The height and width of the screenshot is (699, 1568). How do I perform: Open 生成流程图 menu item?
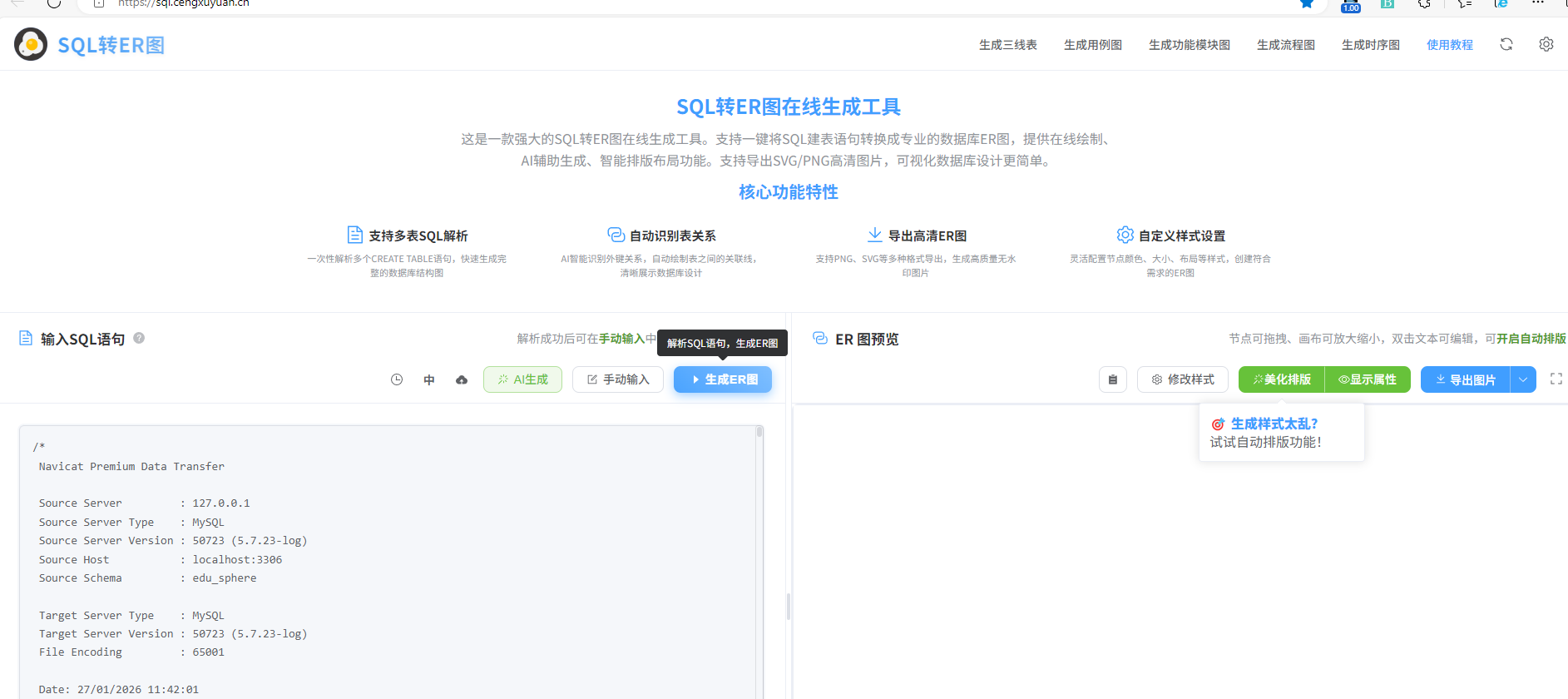[1285, 45]
